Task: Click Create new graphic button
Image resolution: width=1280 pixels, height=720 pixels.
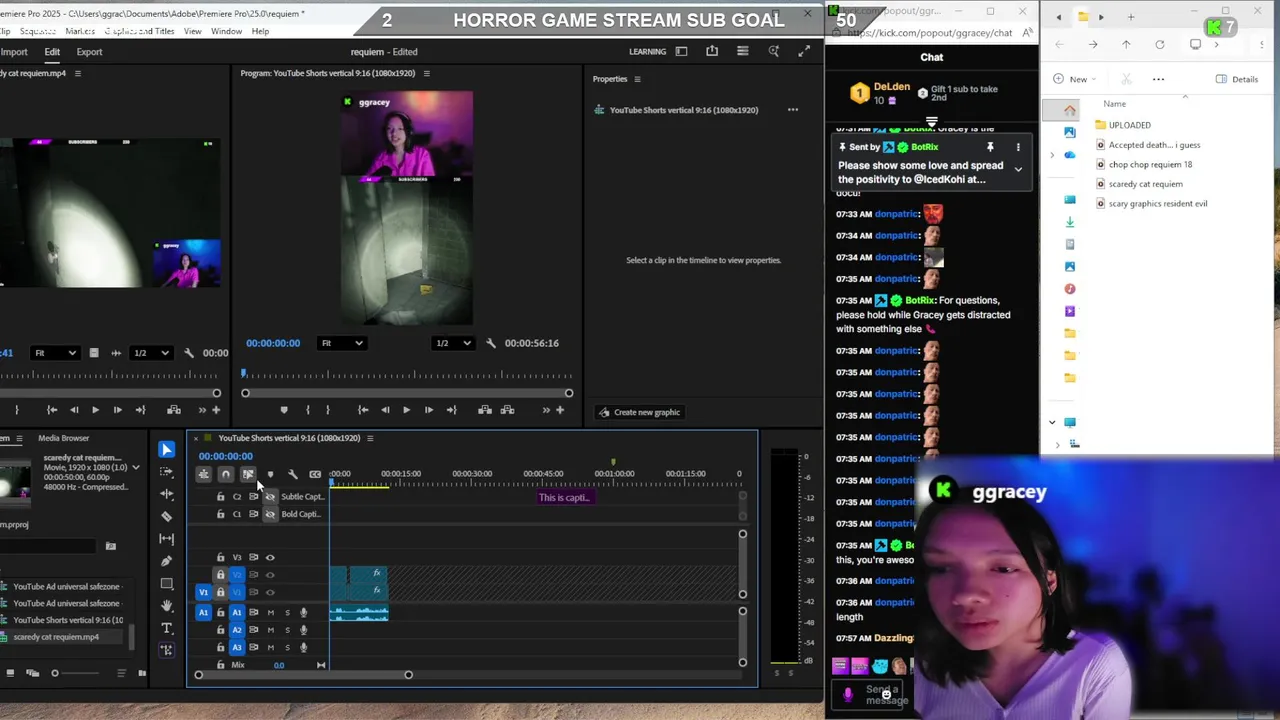Action: click(639, 412)
